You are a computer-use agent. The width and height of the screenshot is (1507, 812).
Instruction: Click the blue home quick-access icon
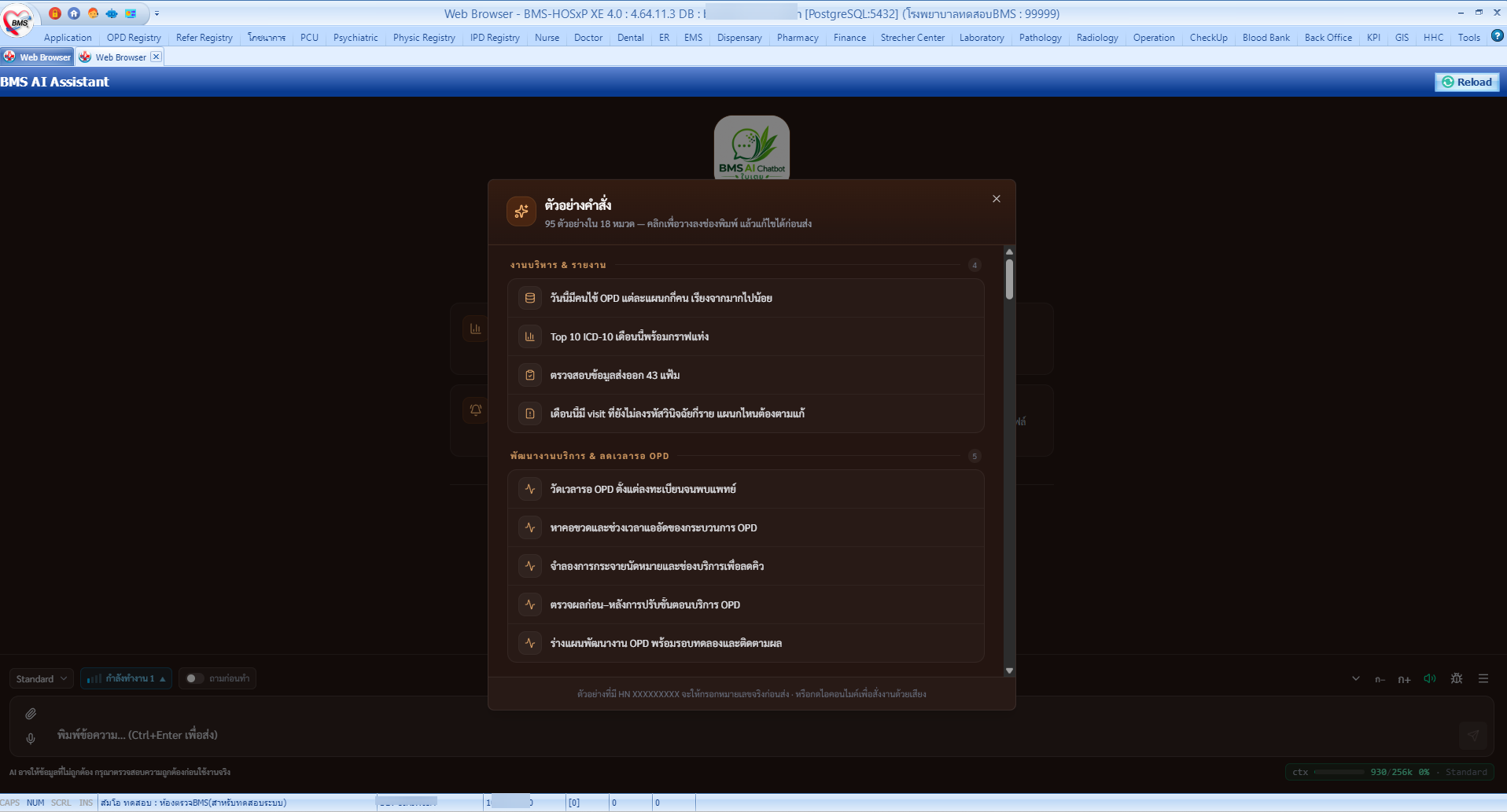pyautogui.click(x=74, y=13)
